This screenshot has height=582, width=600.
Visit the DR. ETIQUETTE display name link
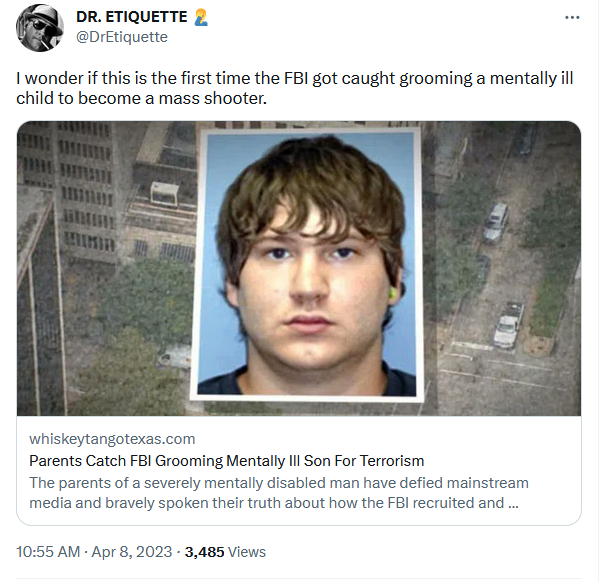tap(132, 17)
